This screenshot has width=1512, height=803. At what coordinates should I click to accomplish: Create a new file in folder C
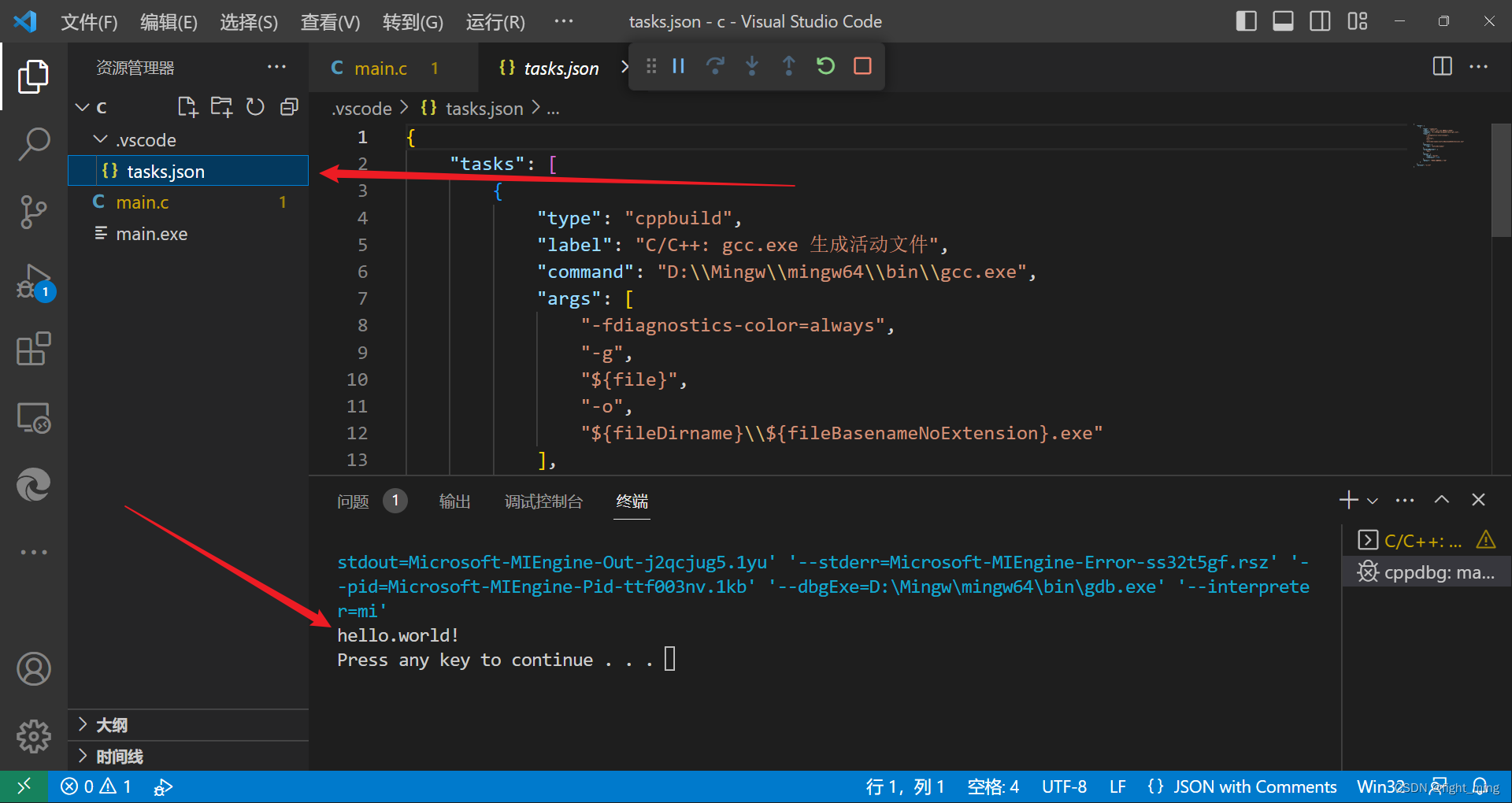tap(187, 107)
